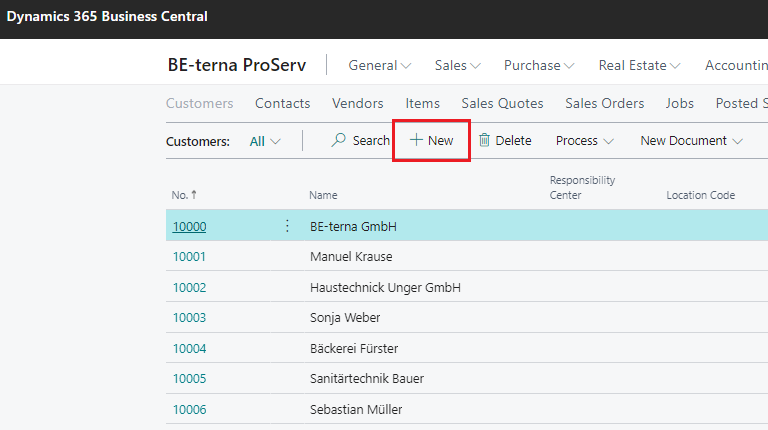The height and width of the screenshot is (430, 768).
Task: Click sort arrow next to No. column
Action: (194, 194)
